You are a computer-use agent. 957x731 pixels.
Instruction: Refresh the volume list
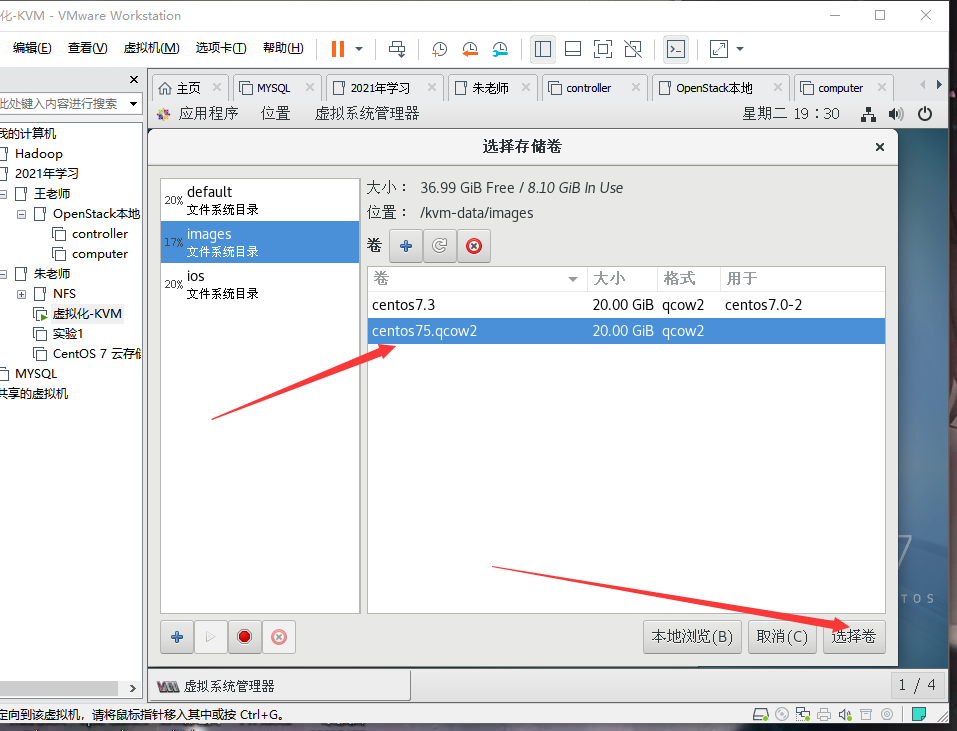440,246
